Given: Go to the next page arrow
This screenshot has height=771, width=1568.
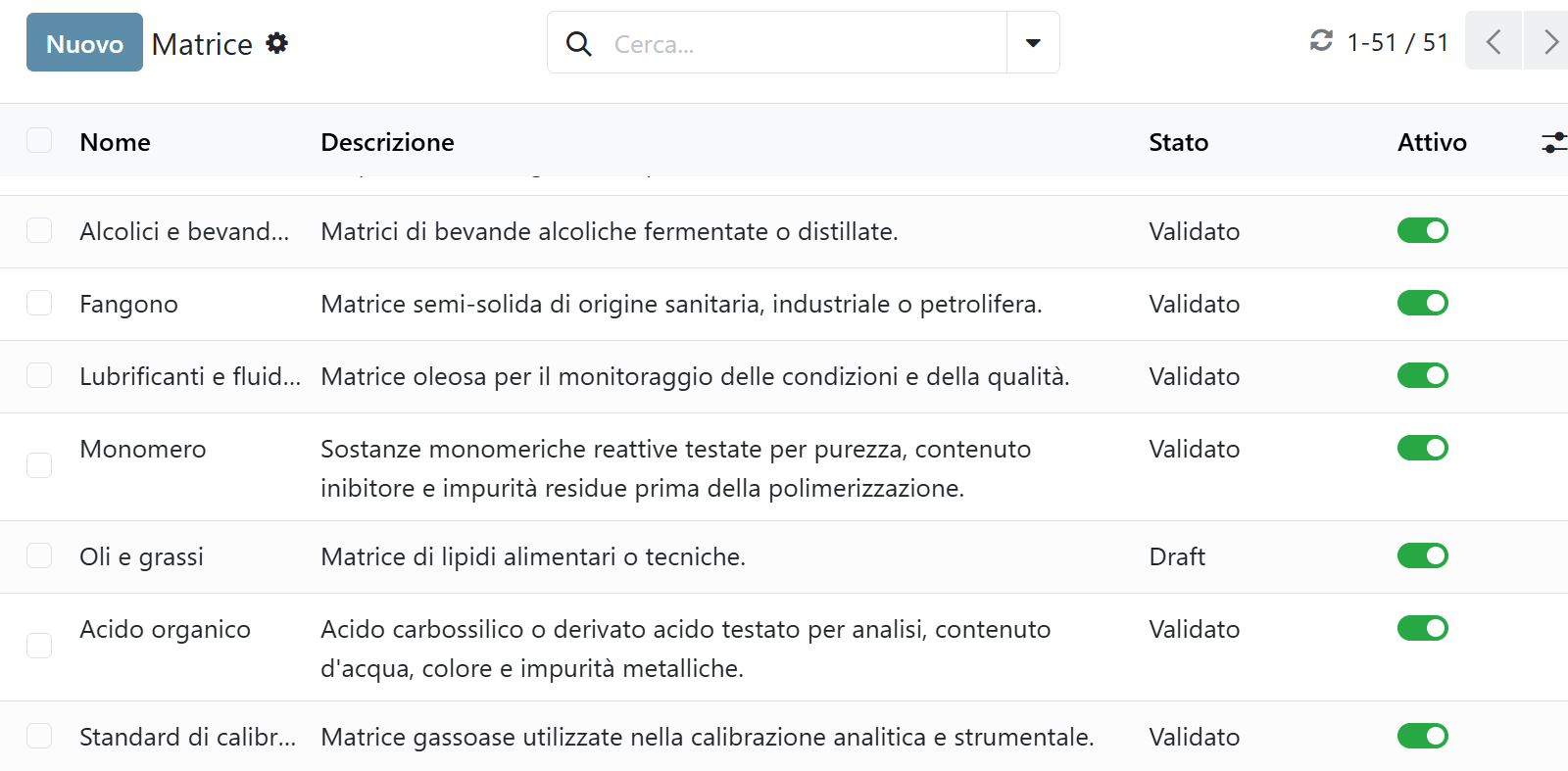Looking at the screenshot, I should pyautogui.click(x=1549, y=41).
